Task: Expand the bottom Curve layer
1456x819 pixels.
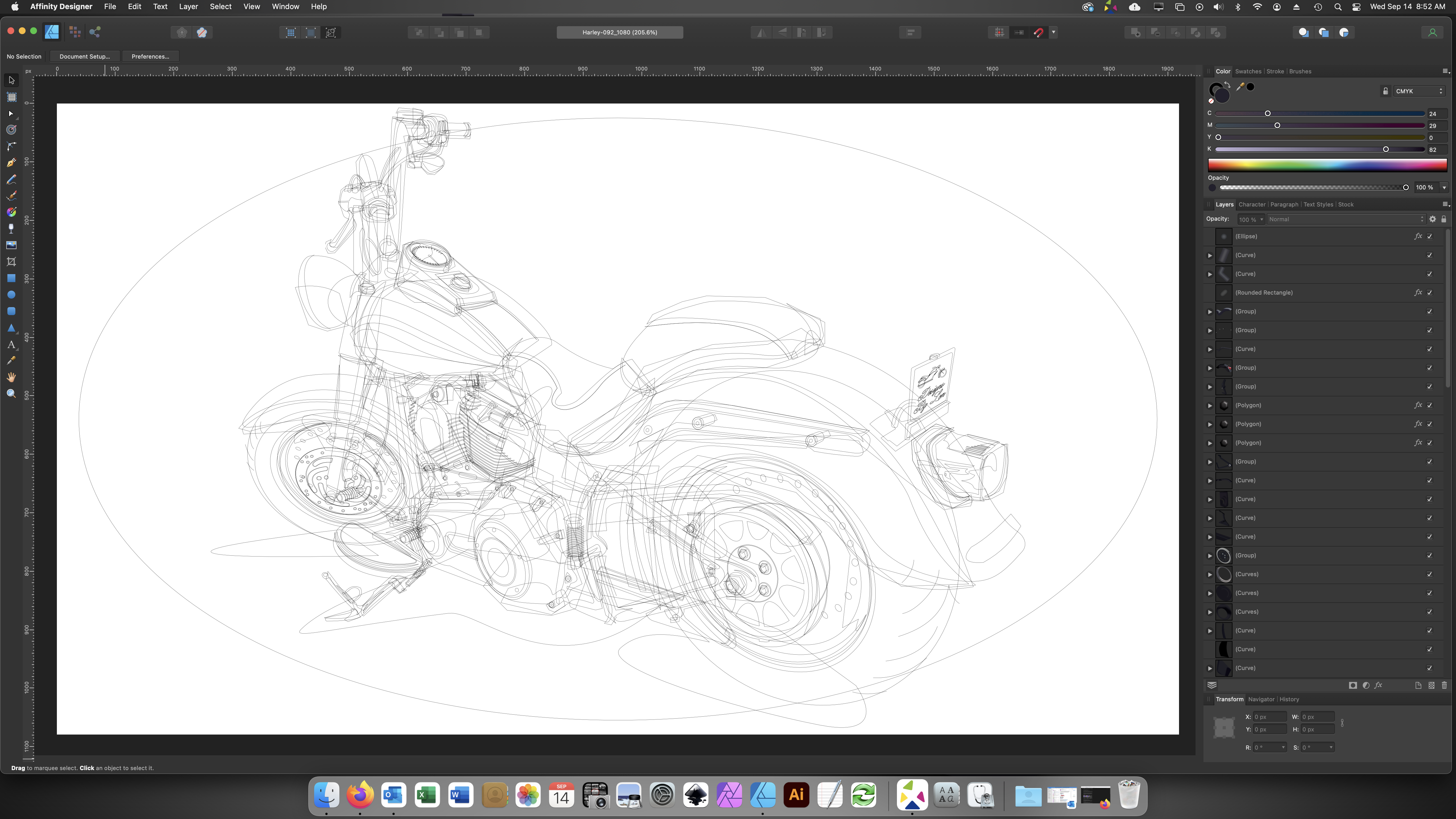Action: coord(1209,668)
